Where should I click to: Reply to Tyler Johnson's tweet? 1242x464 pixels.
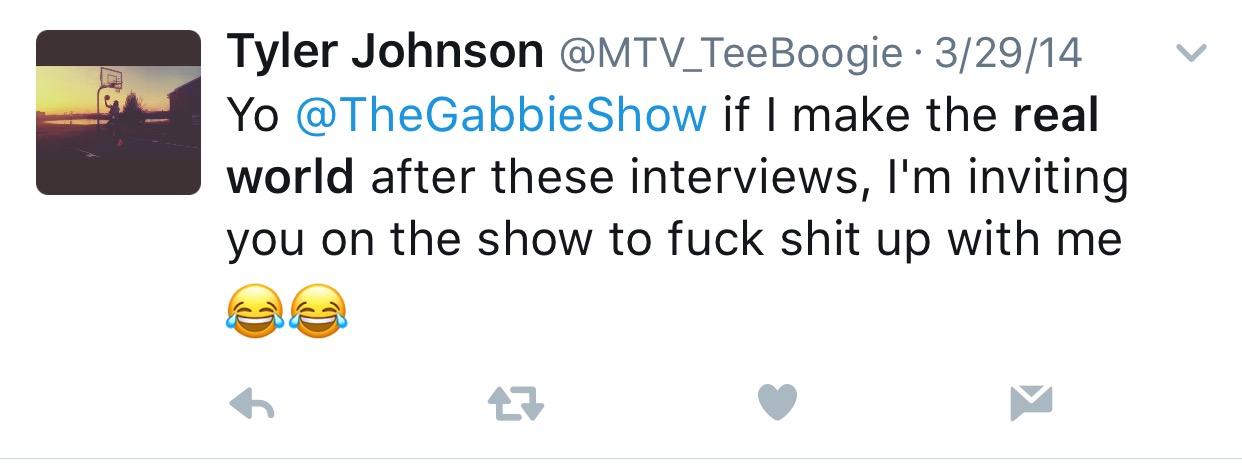point(252,404)
